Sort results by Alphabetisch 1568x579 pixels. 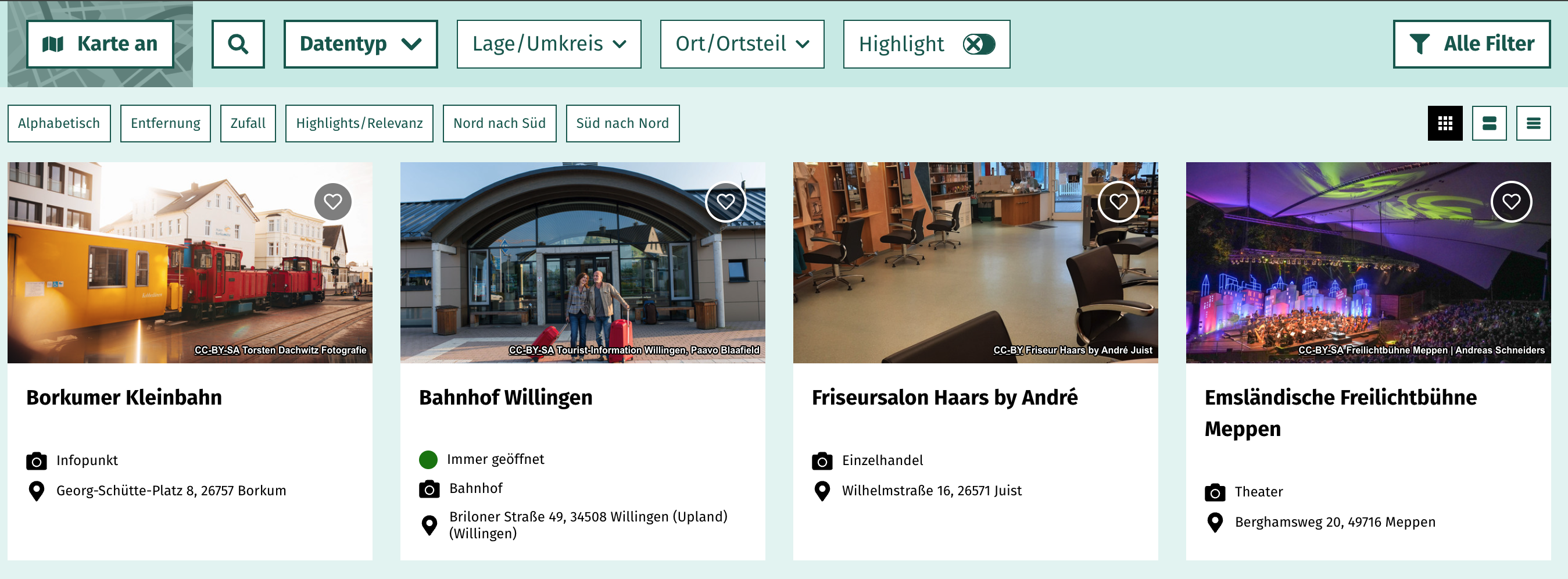[x=59, y=124]
